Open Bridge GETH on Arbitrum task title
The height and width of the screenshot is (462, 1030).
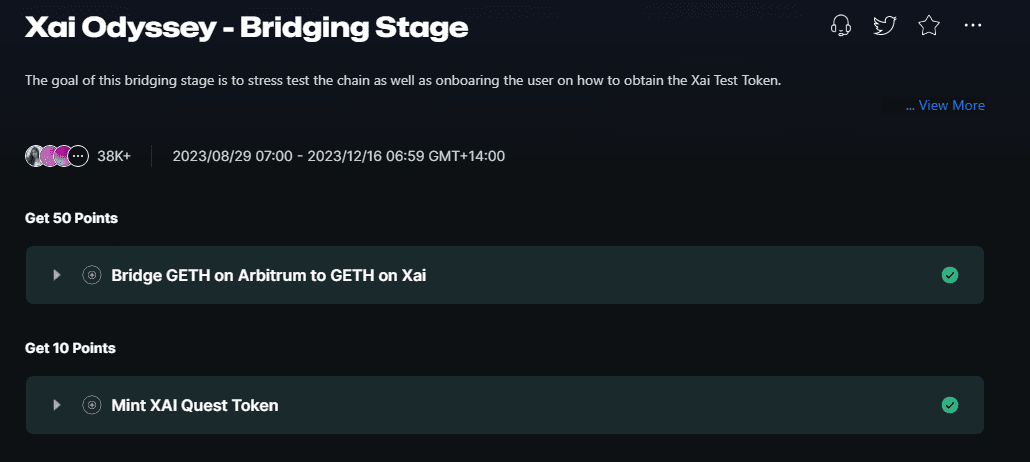[x=269, y=275]
